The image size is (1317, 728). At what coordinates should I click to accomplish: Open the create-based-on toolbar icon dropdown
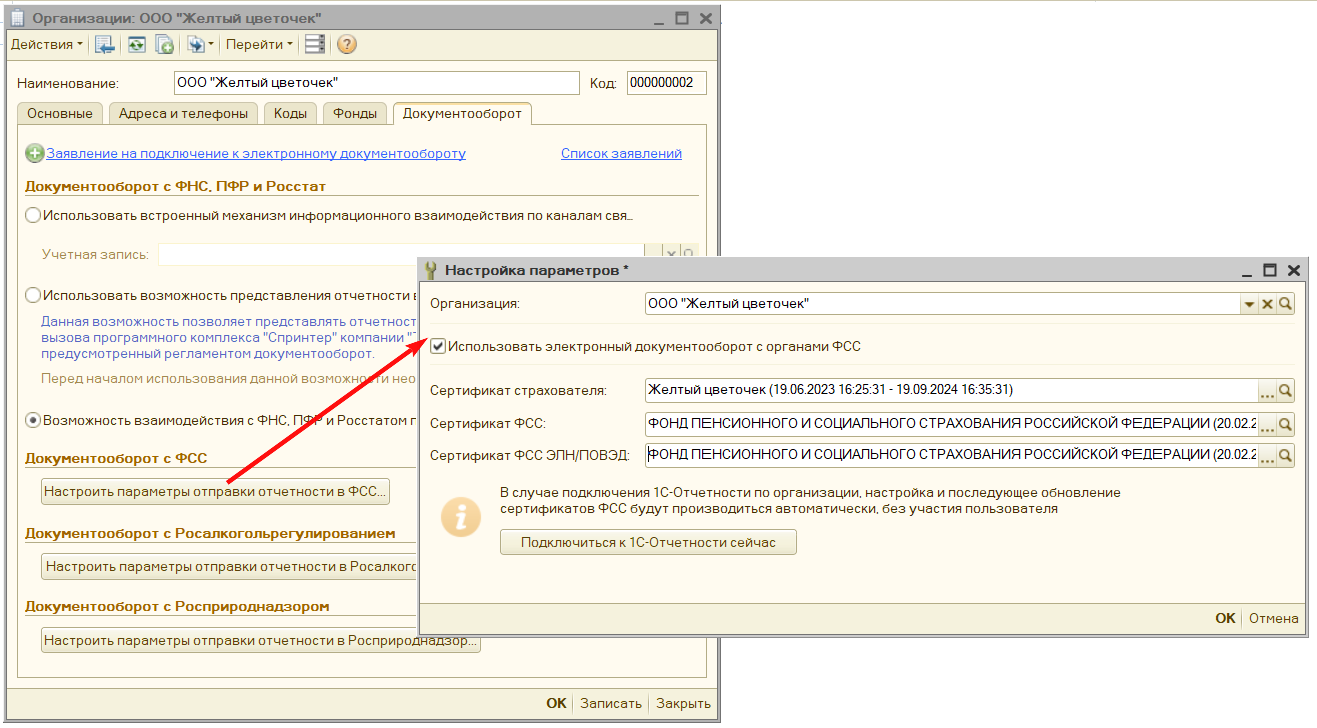200,44
